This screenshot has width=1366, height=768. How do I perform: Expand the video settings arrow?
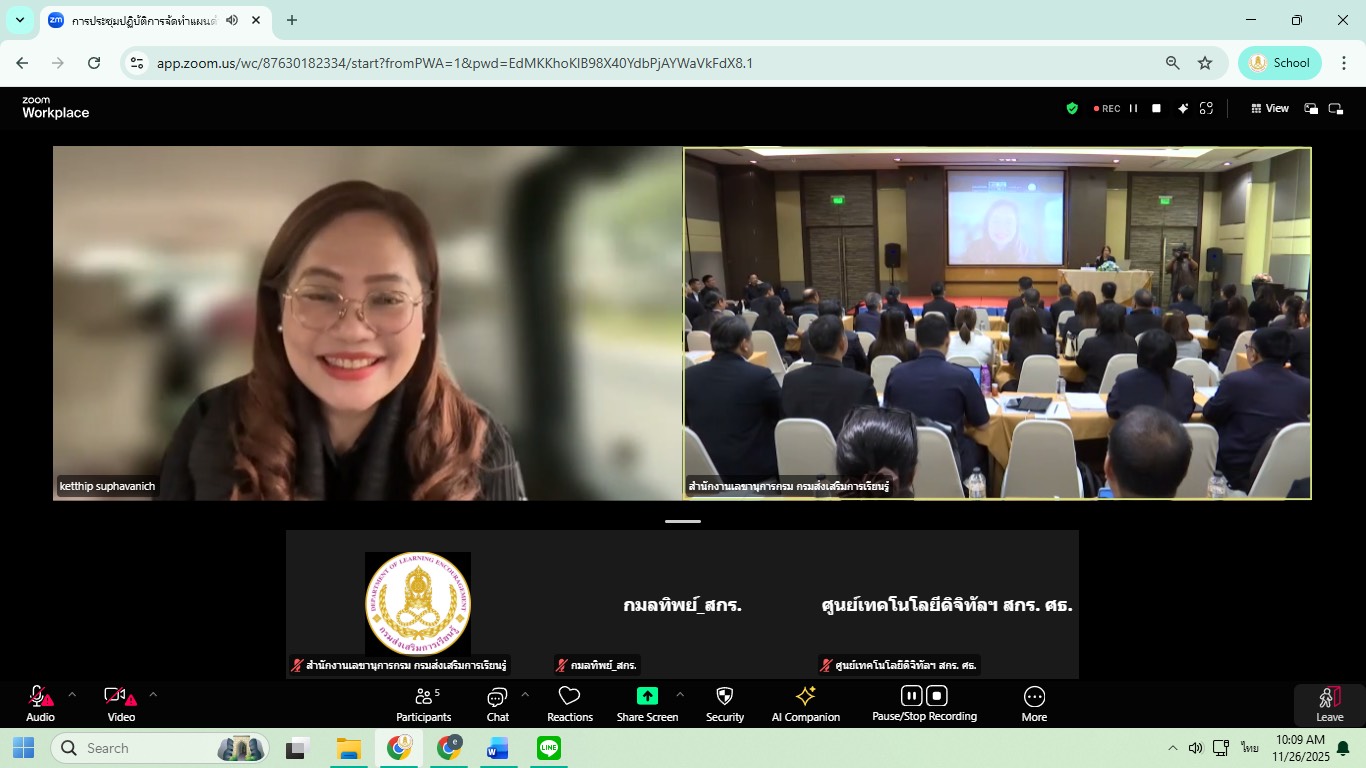point(153,693)
